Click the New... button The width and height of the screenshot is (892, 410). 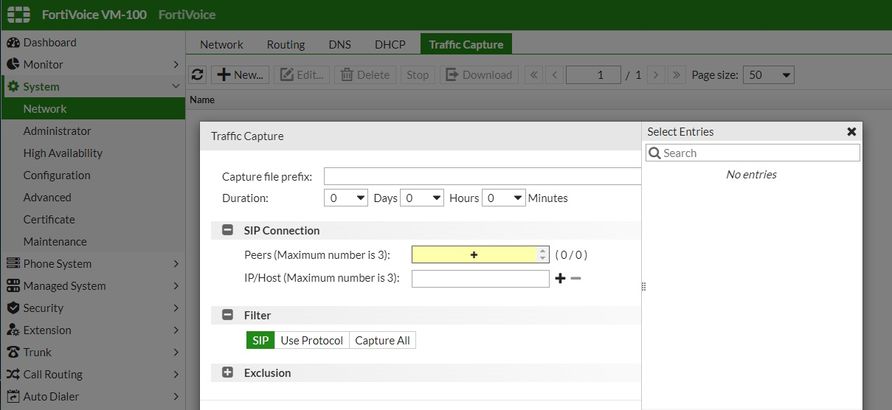[241, 74]
